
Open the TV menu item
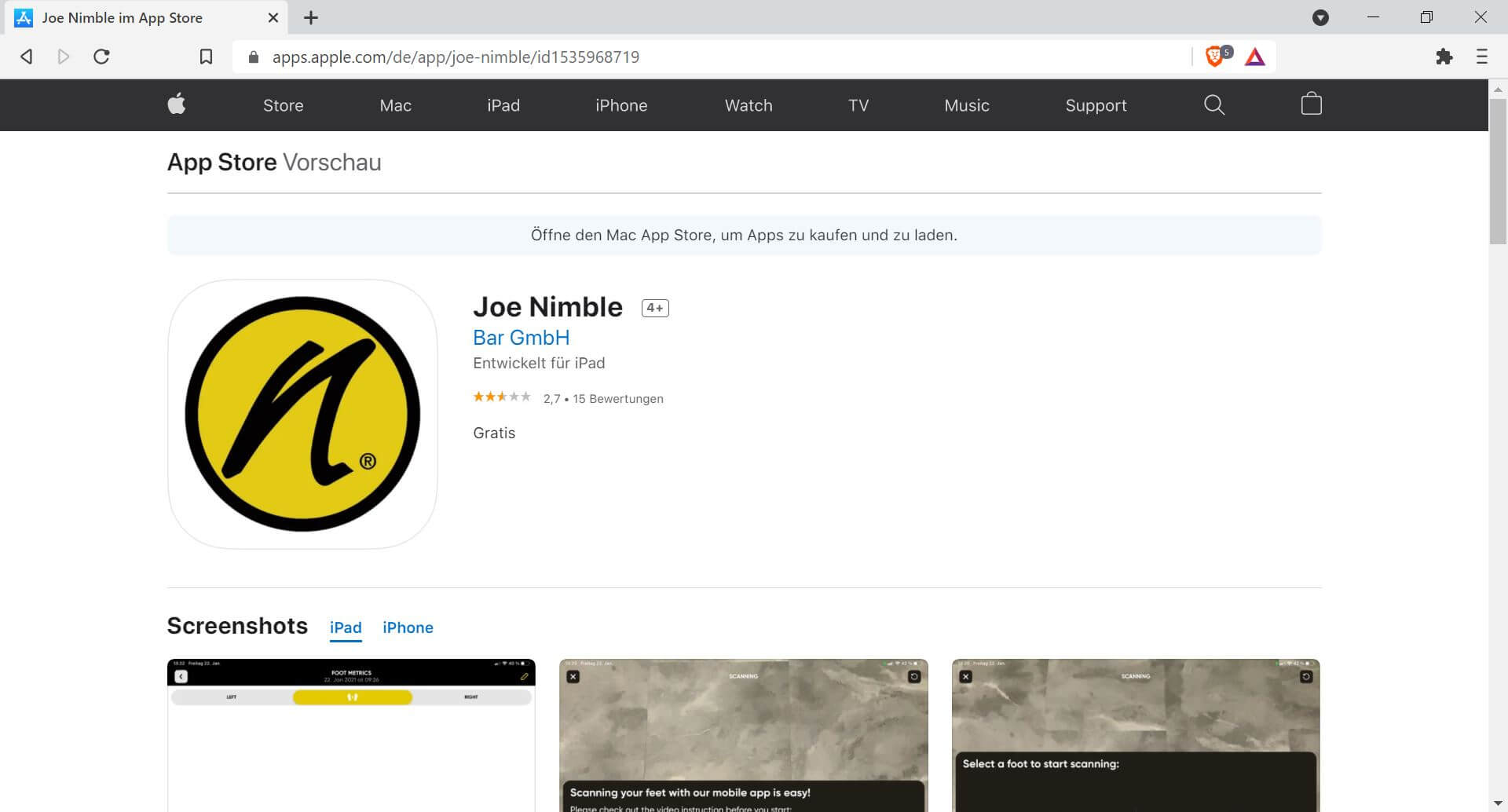pos(858,105)
